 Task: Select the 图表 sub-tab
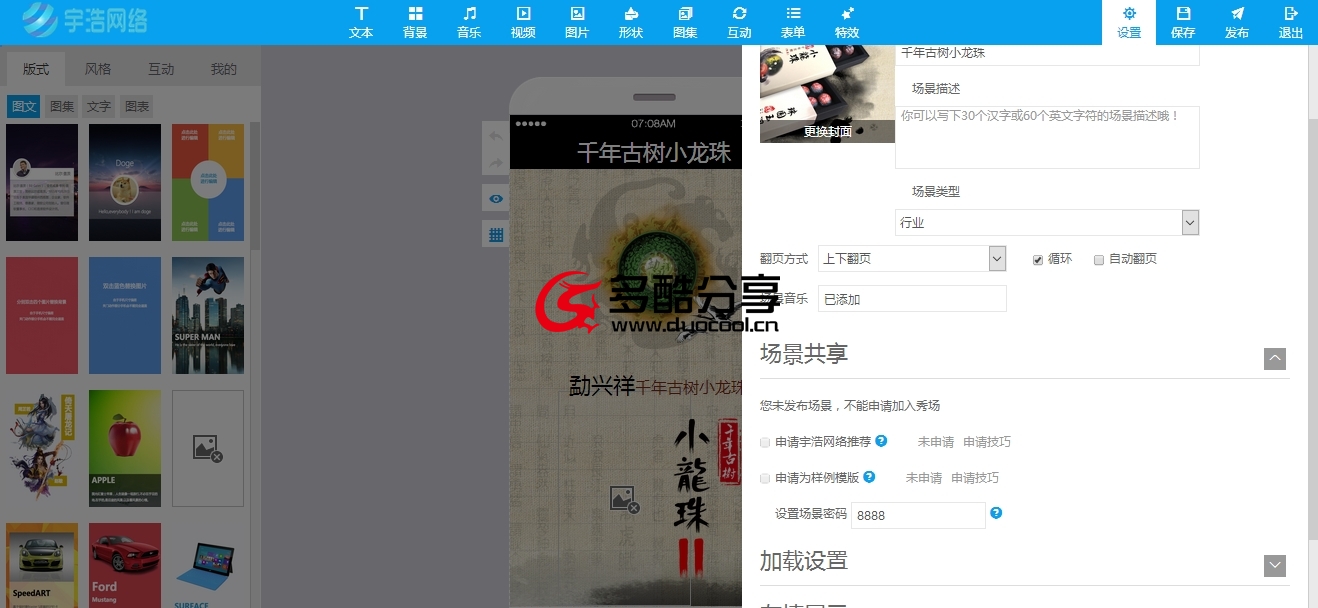click(x=137, y=106)
